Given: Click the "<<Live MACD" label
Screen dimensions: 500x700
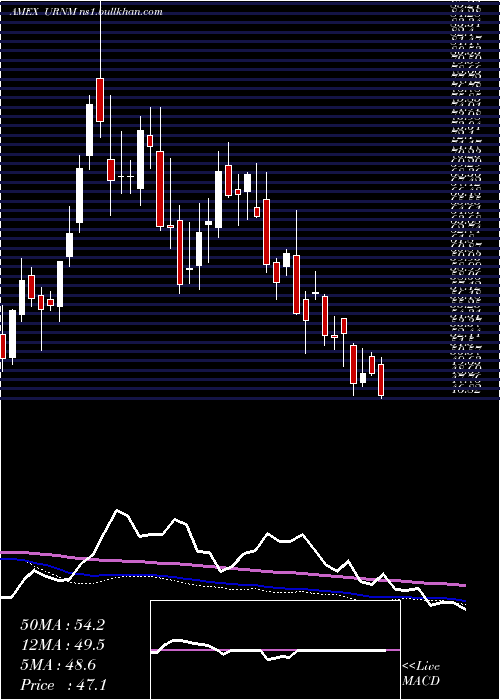Looking at the screenshot, I should point(421,674).
